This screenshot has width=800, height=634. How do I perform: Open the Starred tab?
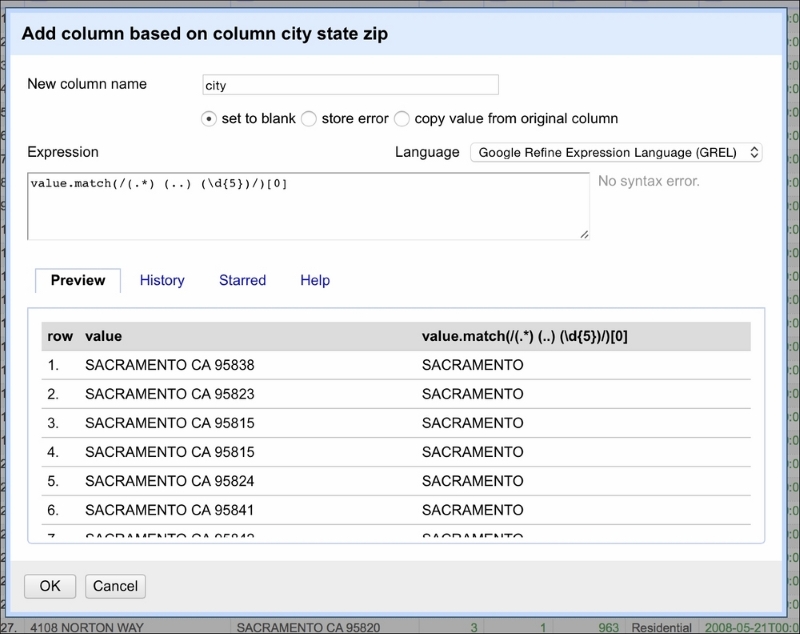pos(242,281)
